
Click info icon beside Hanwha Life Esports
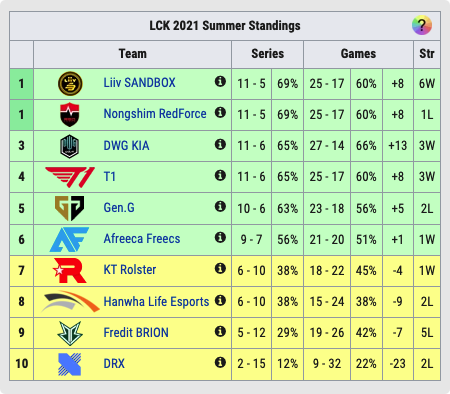pos(220,300)
